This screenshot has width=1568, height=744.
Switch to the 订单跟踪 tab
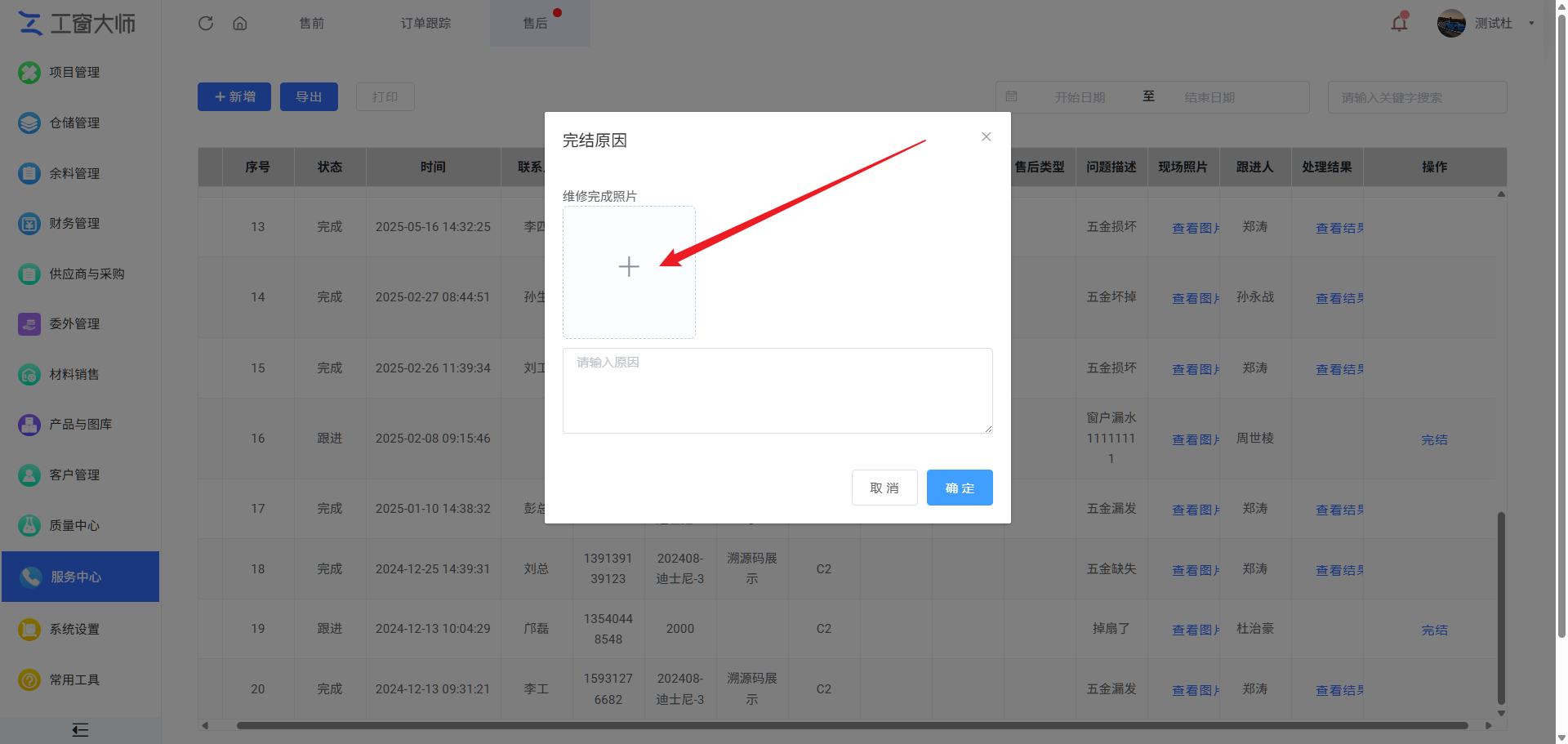pos(425,23)
